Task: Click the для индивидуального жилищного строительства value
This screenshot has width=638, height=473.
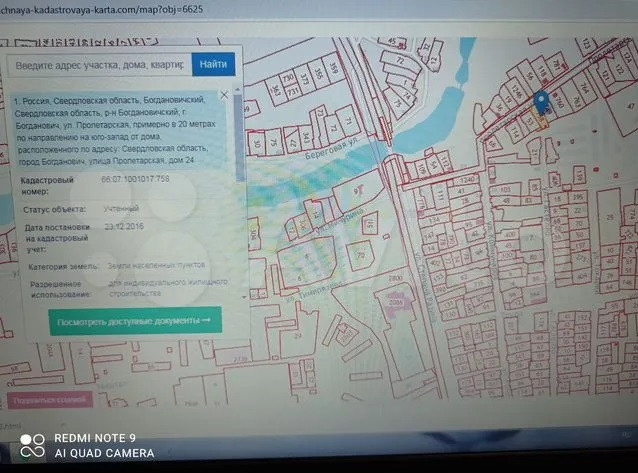Action: pos(168,287)
